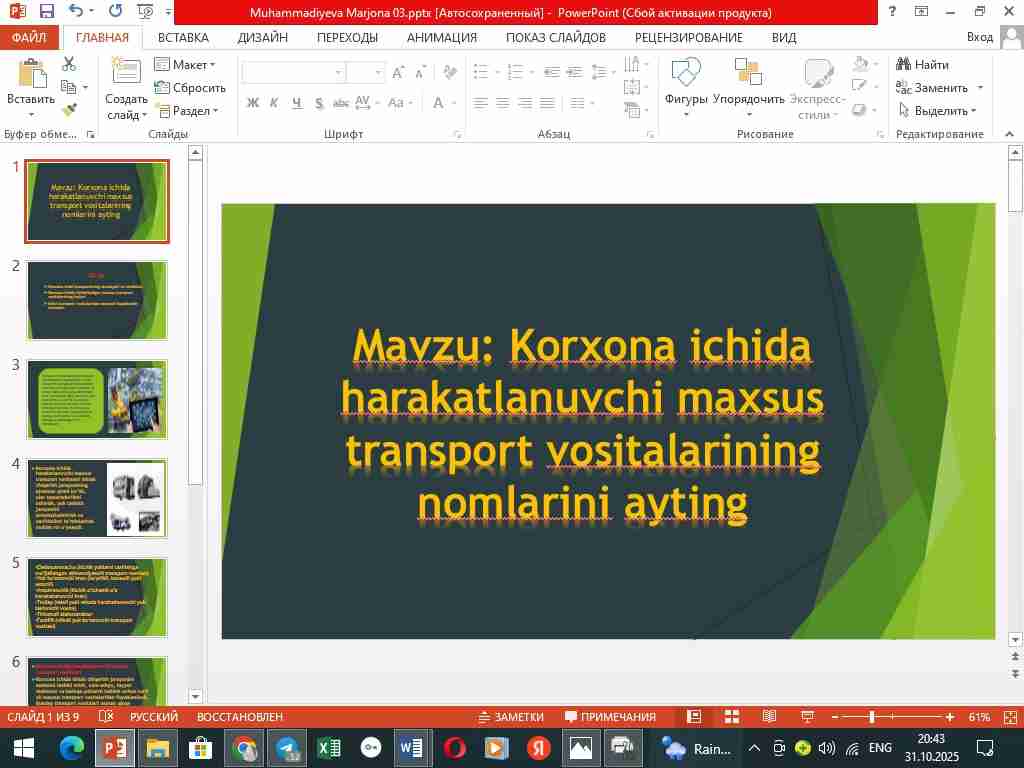Toggle italic (К) formatting
The width and height of the screenshot is (1024, 768).
(x=273, y=103)
